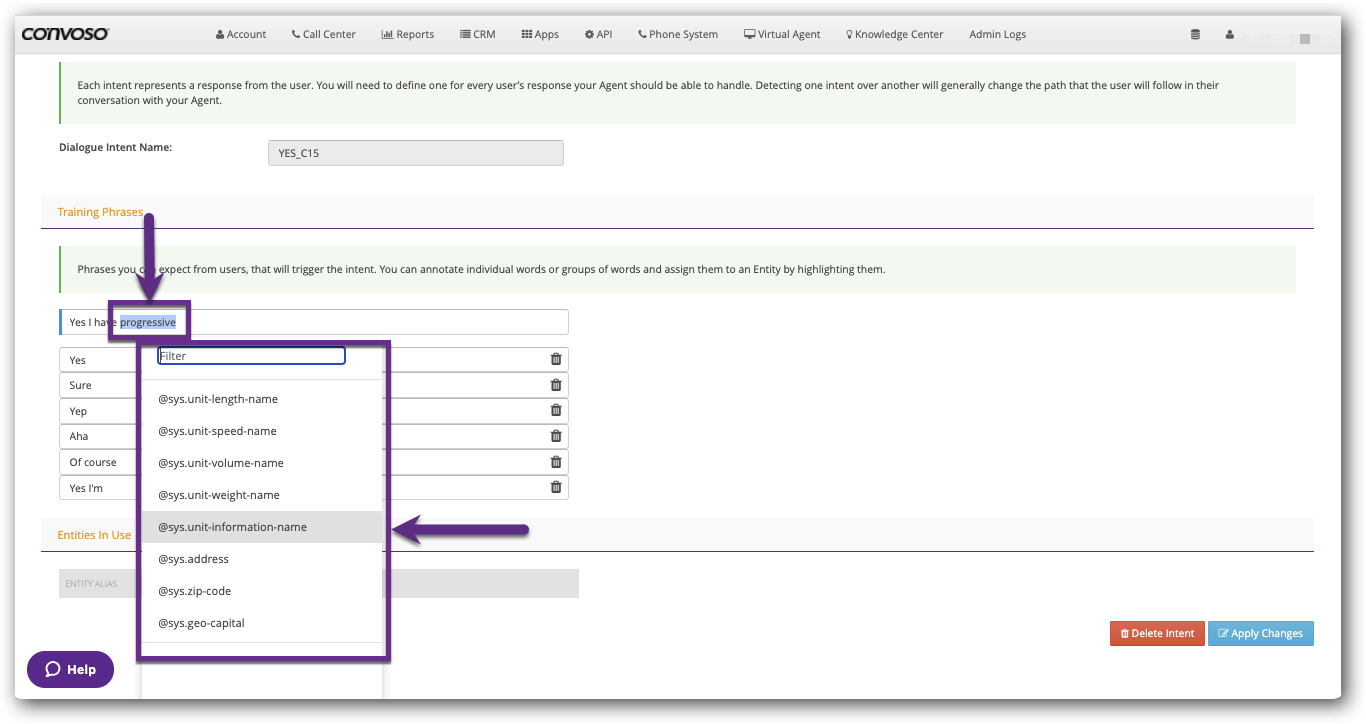Choose @sys.unit-length-name in dropdown list
1366x724 pixels.
(218, 399)
